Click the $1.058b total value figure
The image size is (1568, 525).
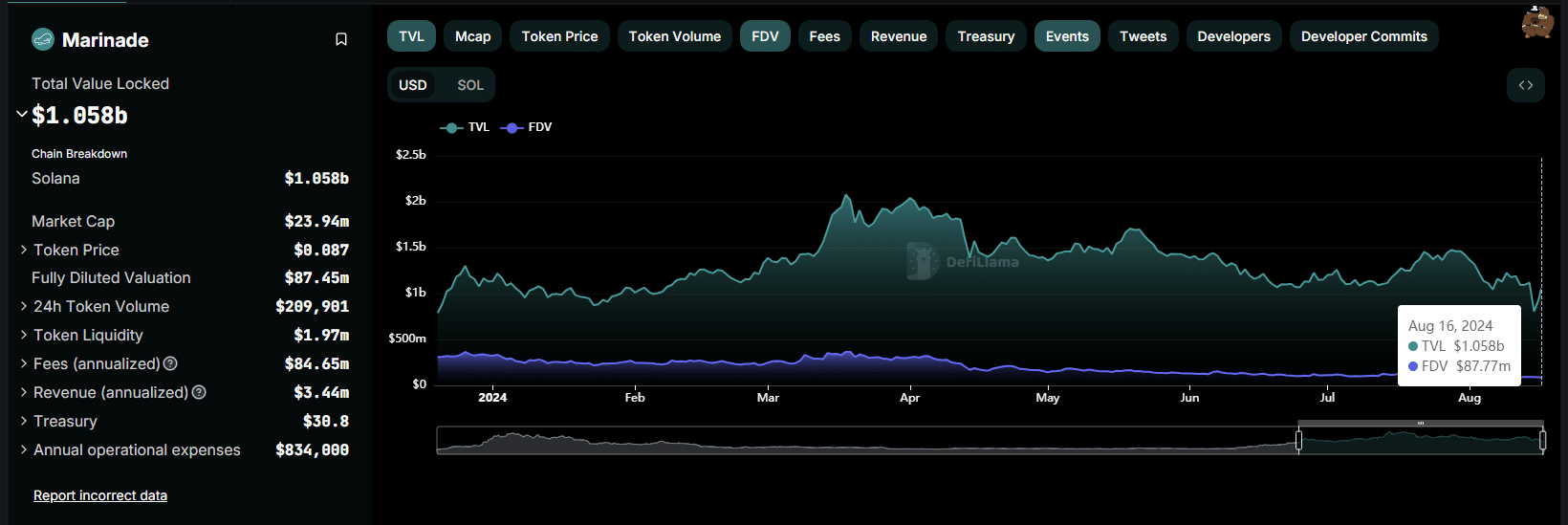point(79,116)
